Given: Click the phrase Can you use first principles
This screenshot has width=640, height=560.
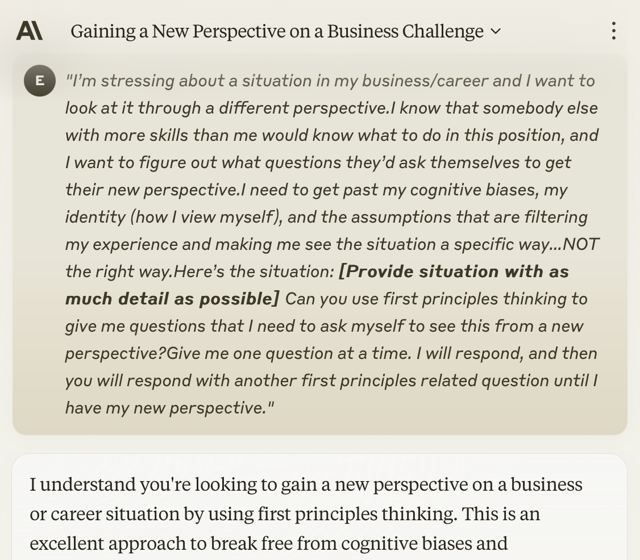Looking at the screenshot, I should coord(391,299).
